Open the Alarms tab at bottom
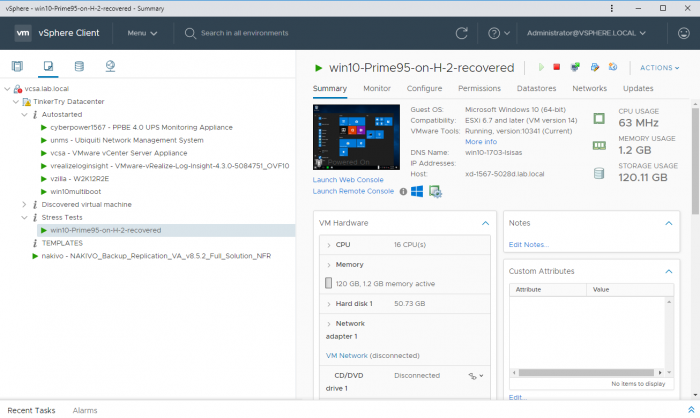The width and height of the screenshot is (700, 418). pos(85,410)
